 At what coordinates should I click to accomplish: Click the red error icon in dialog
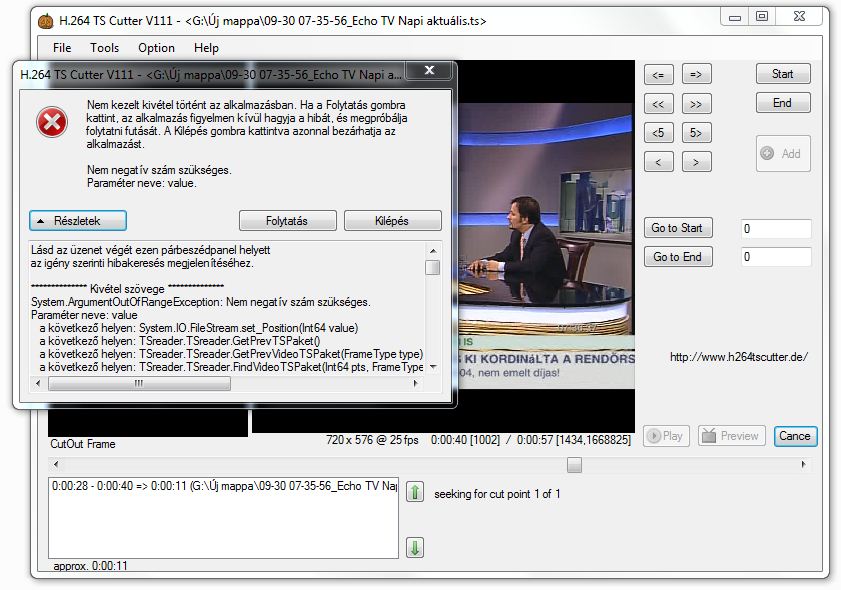pyautogui.click(x=51, y=122)
